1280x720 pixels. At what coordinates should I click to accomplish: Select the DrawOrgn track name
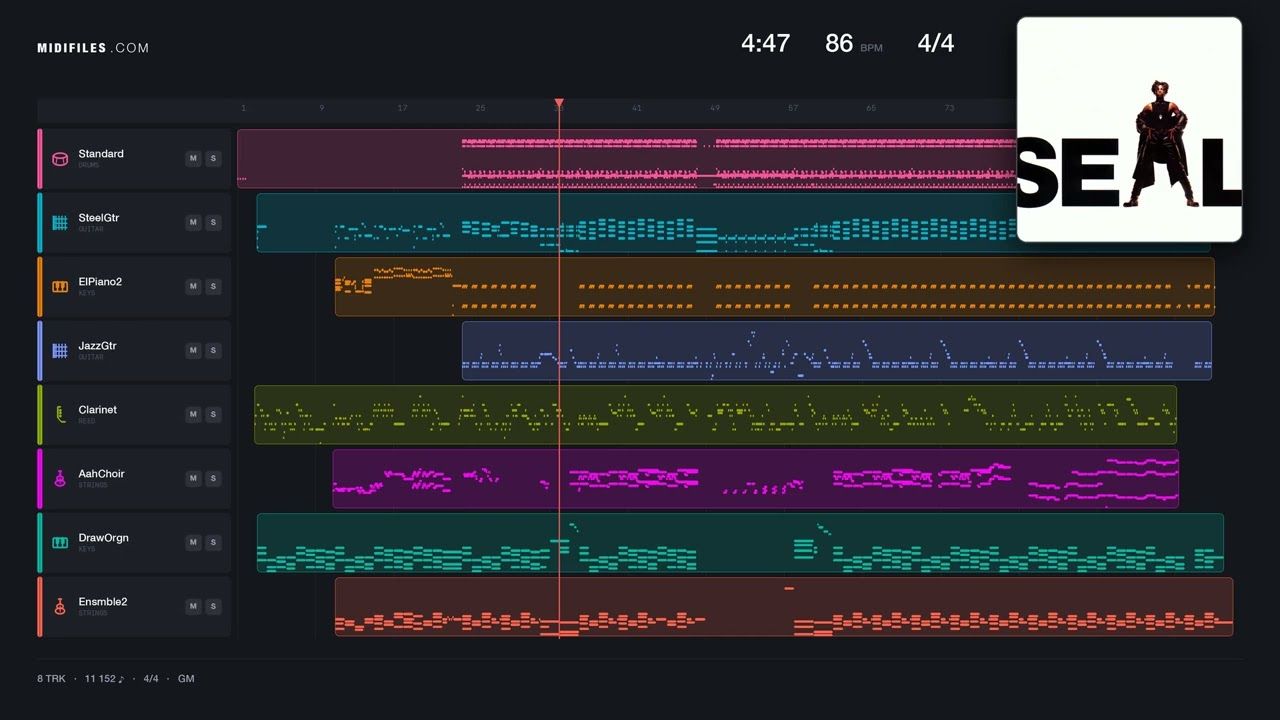click(103, 538)
